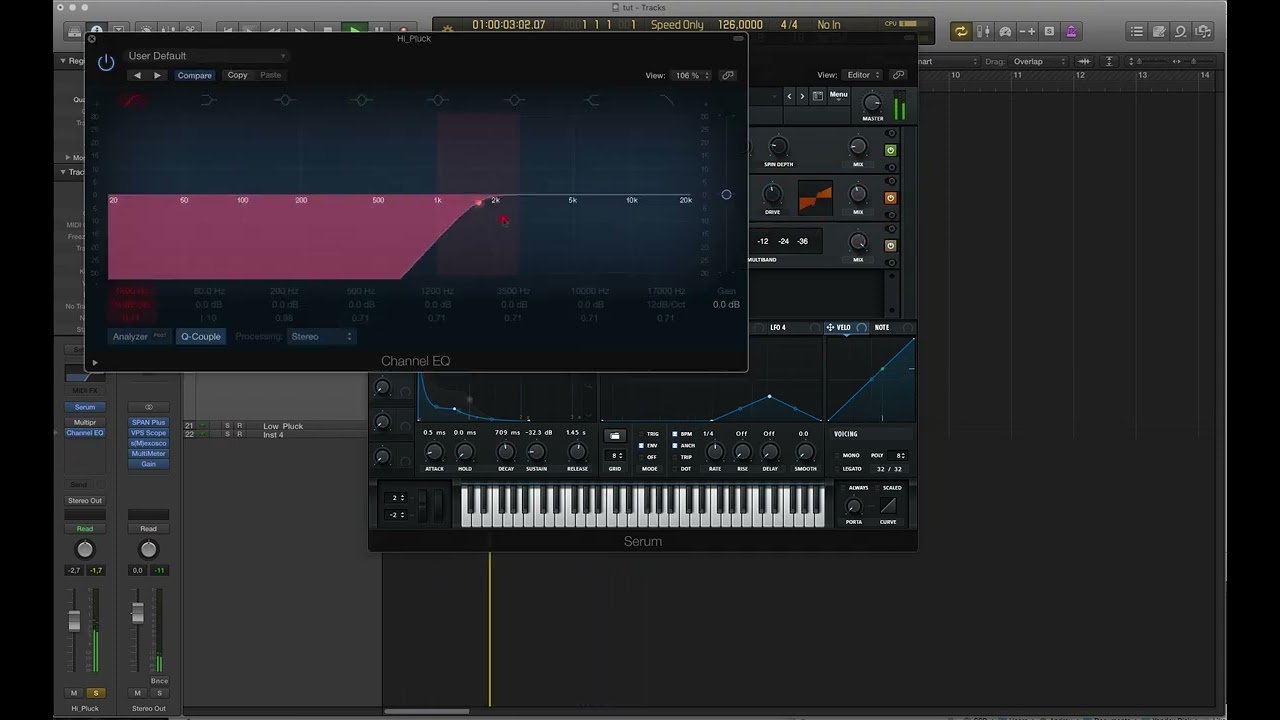The image size is (1280, 720).
Task: Enable the low-pass filter band icon
Action: (x=667, y=100)
